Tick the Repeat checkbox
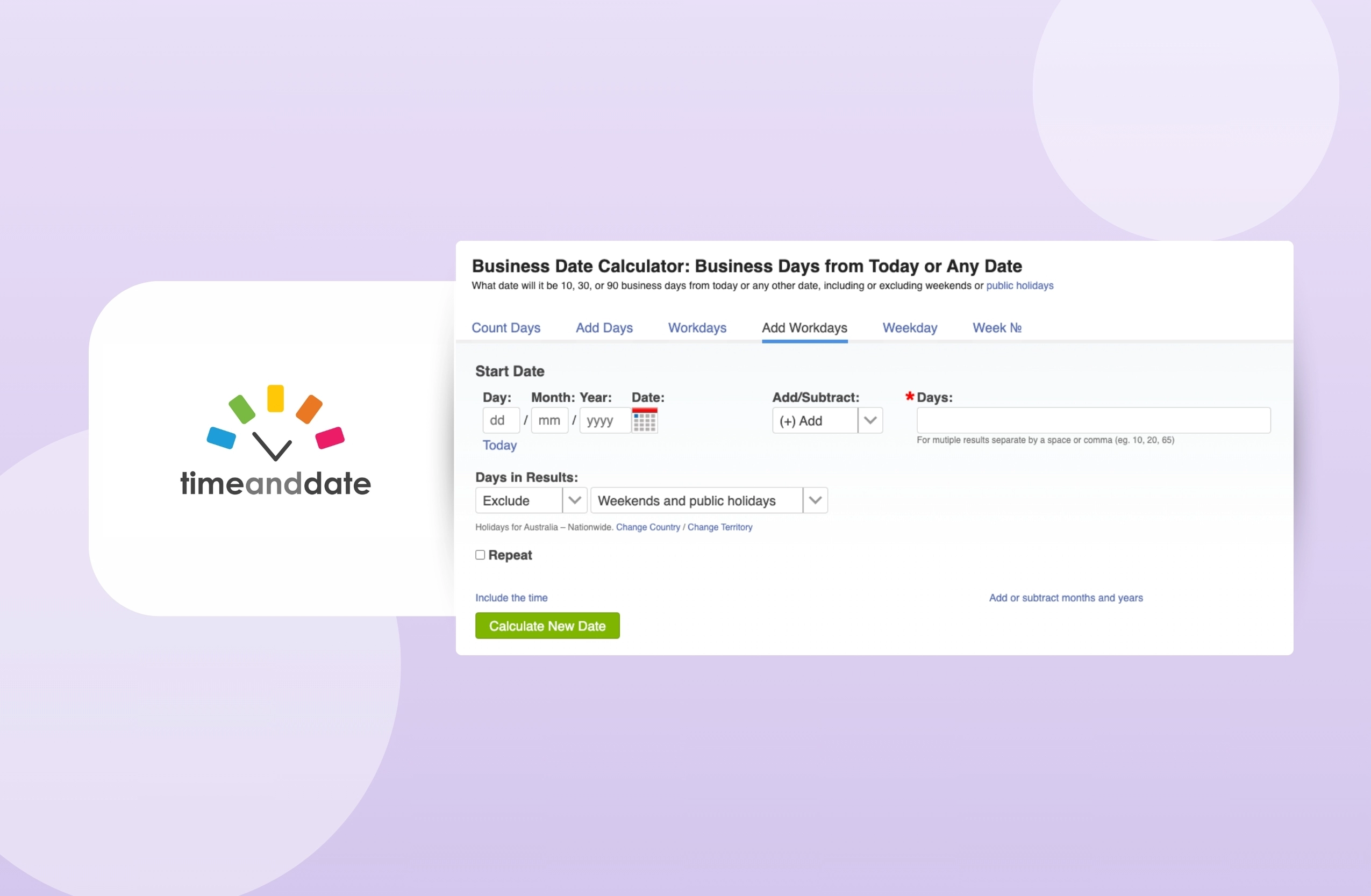 pyautogui.click(x=480, y=555)
